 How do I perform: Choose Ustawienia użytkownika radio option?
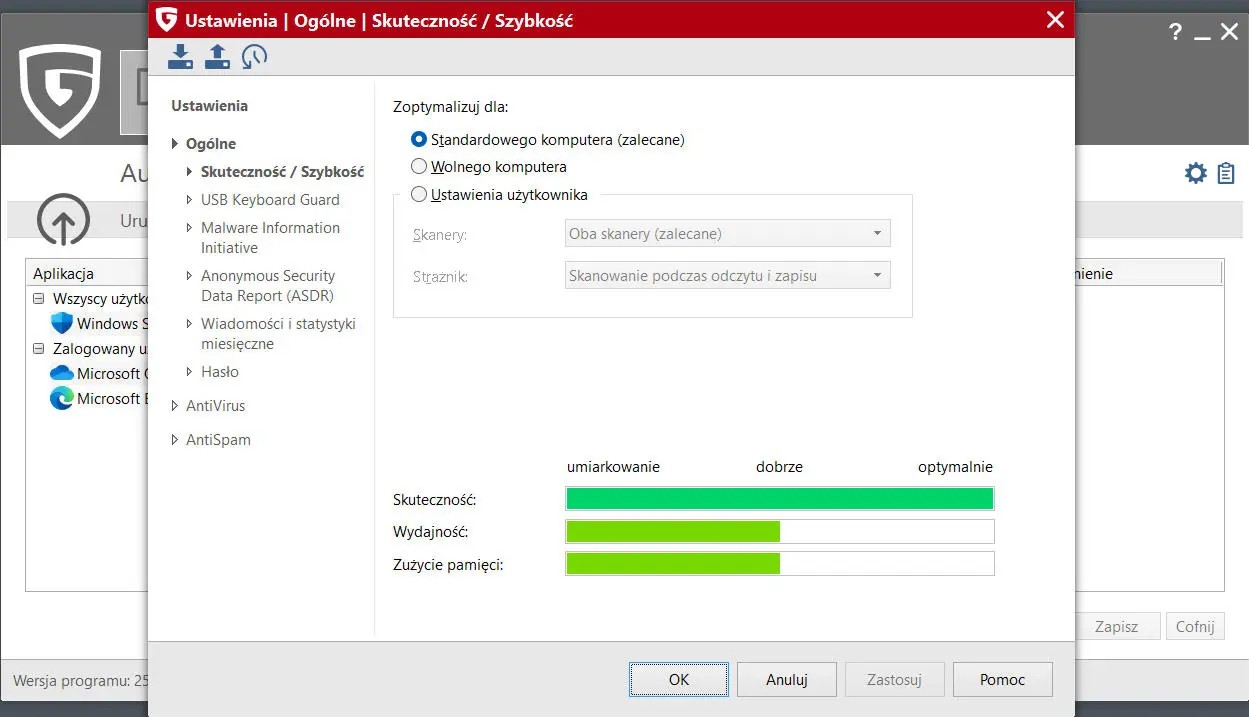419,195
